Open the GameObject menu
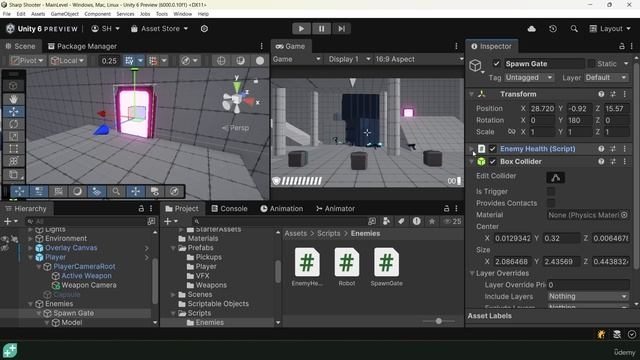Viewport: 640px width, 360px height. 64,14
